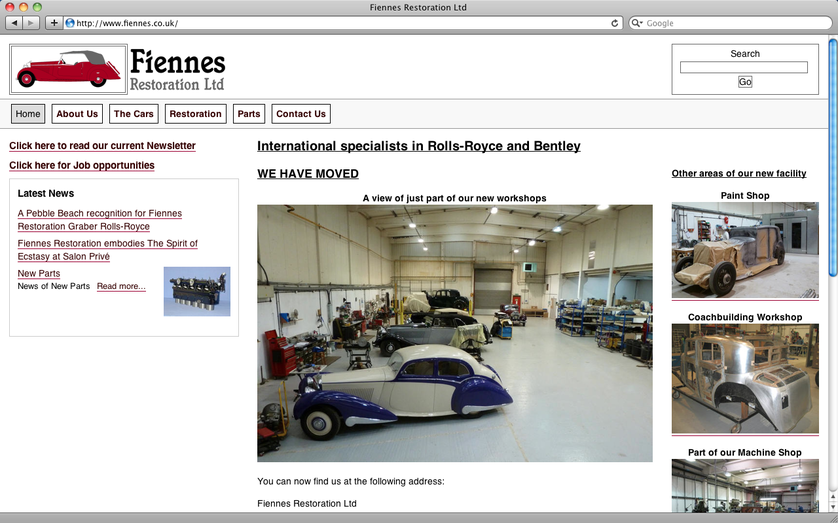Viewport: 838px width, 523px height.
Task: Click the globe site icon in address bar
Action: [69, 23]
